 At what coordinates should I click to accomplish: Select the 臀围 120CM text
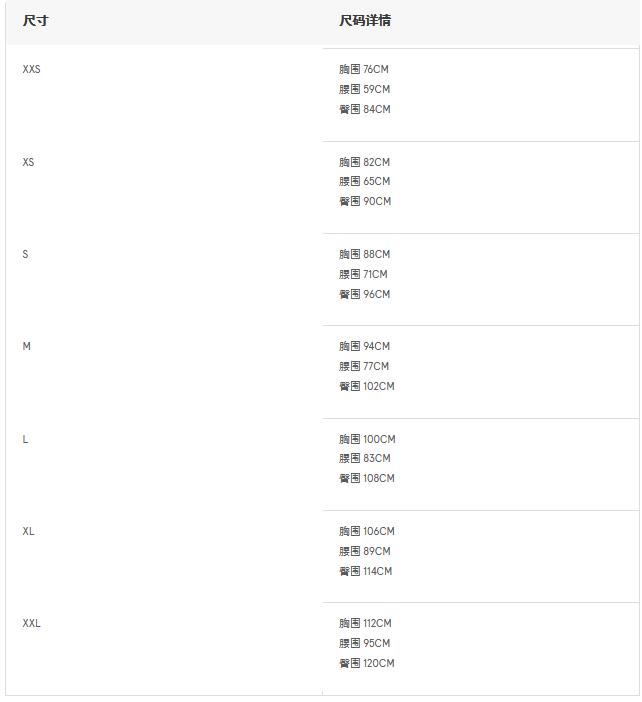click(x=367, y=663)
